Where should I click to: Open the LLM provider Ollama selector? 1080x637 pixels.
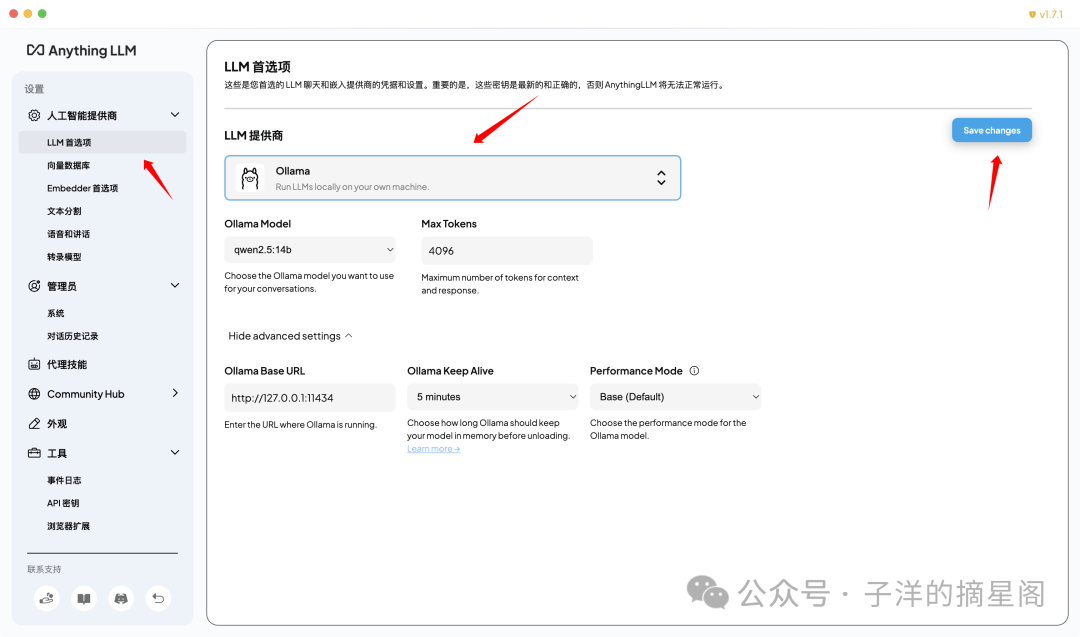(x=453, y=178)
